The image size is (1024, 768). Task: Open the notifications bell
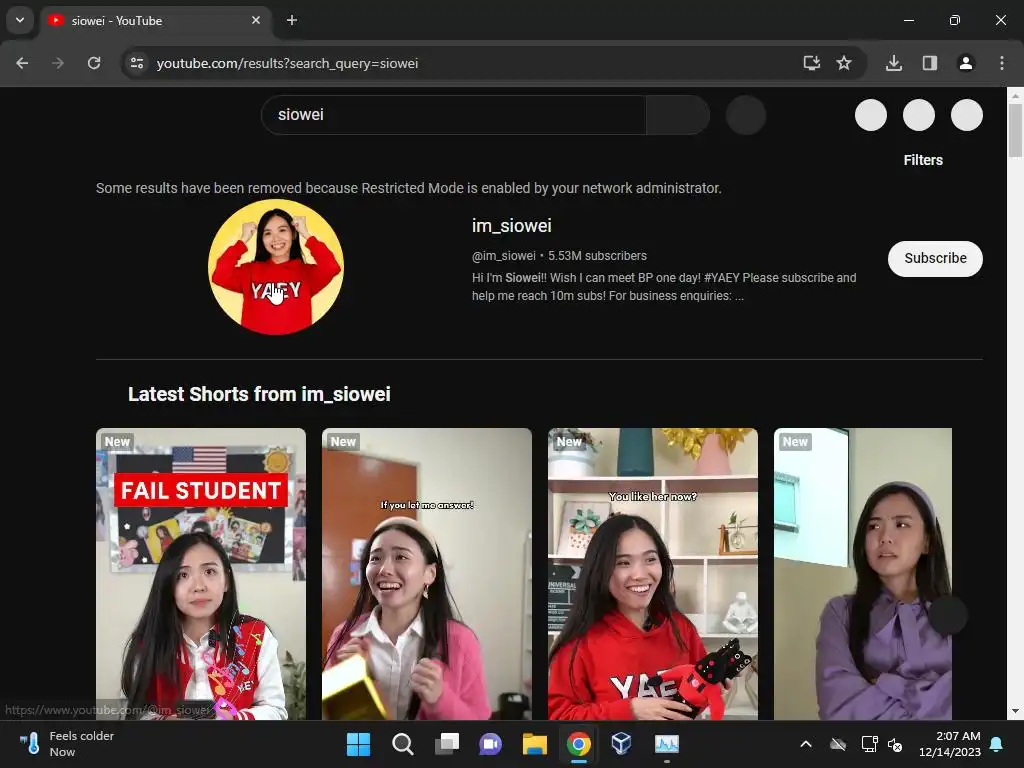click(997, 744)
